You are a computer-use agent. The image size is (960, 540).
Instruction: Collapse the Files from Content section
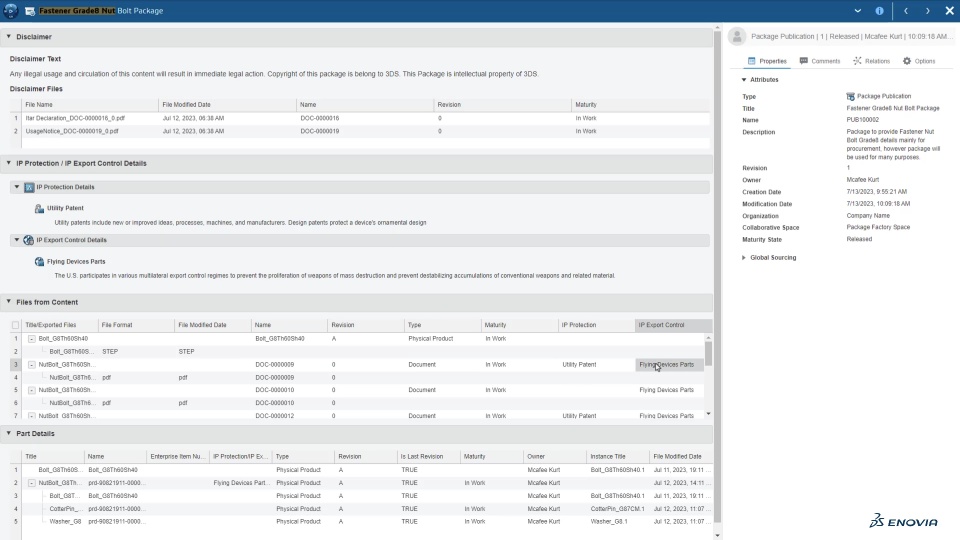click(9, 302)
